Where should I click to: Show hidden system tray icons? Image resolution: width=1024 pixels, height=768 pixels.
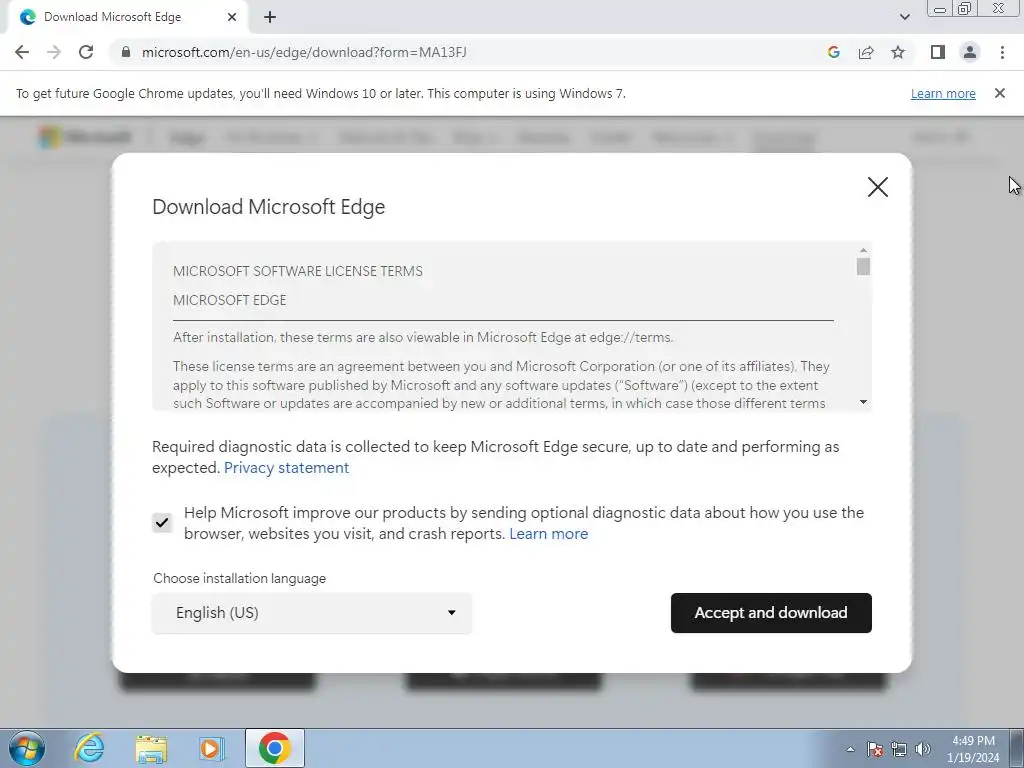click(x=850, y=749)
